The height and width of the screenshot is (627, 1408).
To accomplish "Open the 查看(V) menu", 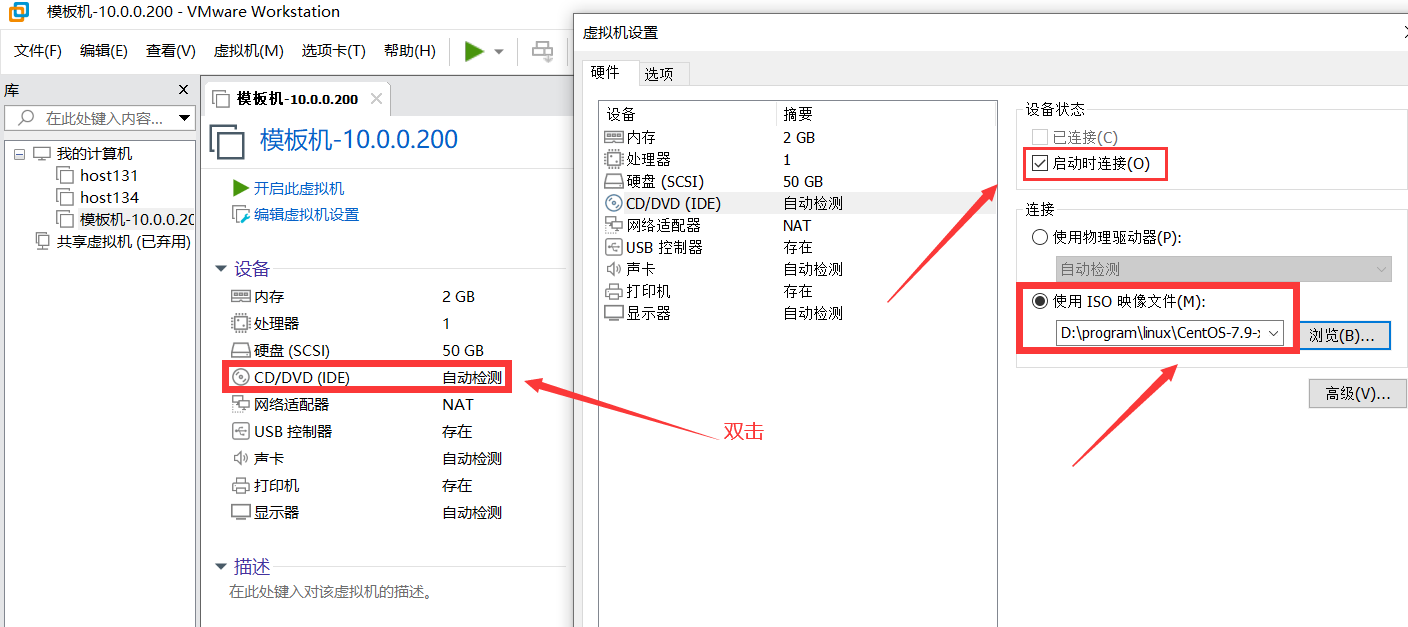I will point(171,51).
